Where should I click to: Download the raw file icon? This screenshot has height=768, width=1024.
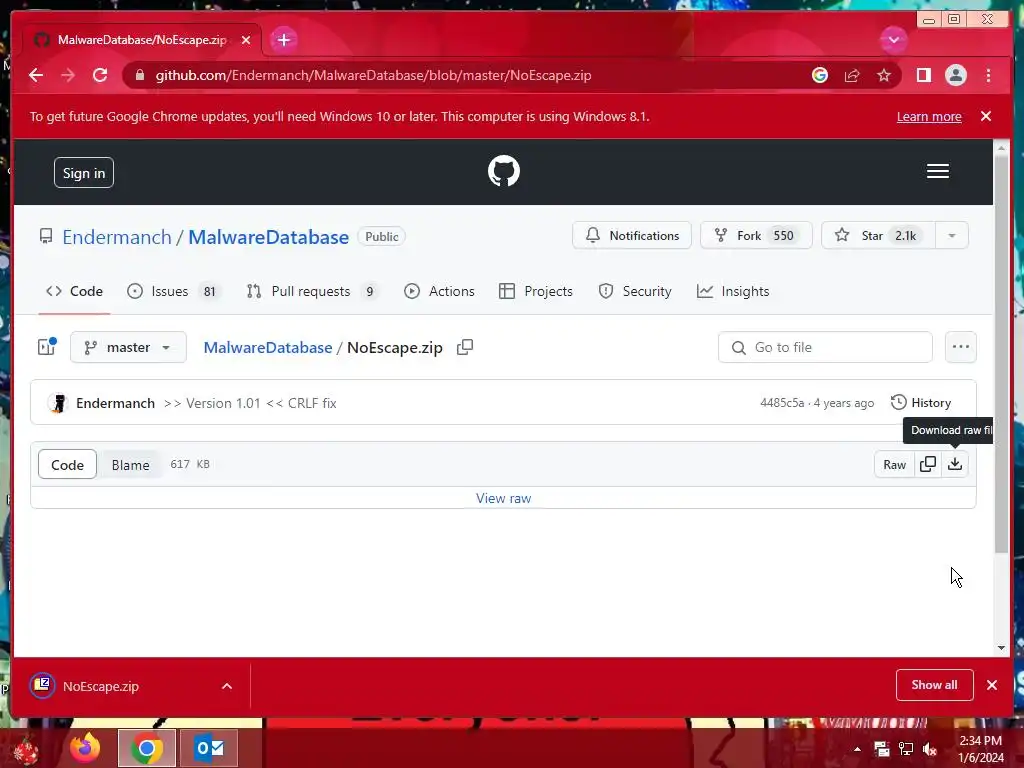955,464
